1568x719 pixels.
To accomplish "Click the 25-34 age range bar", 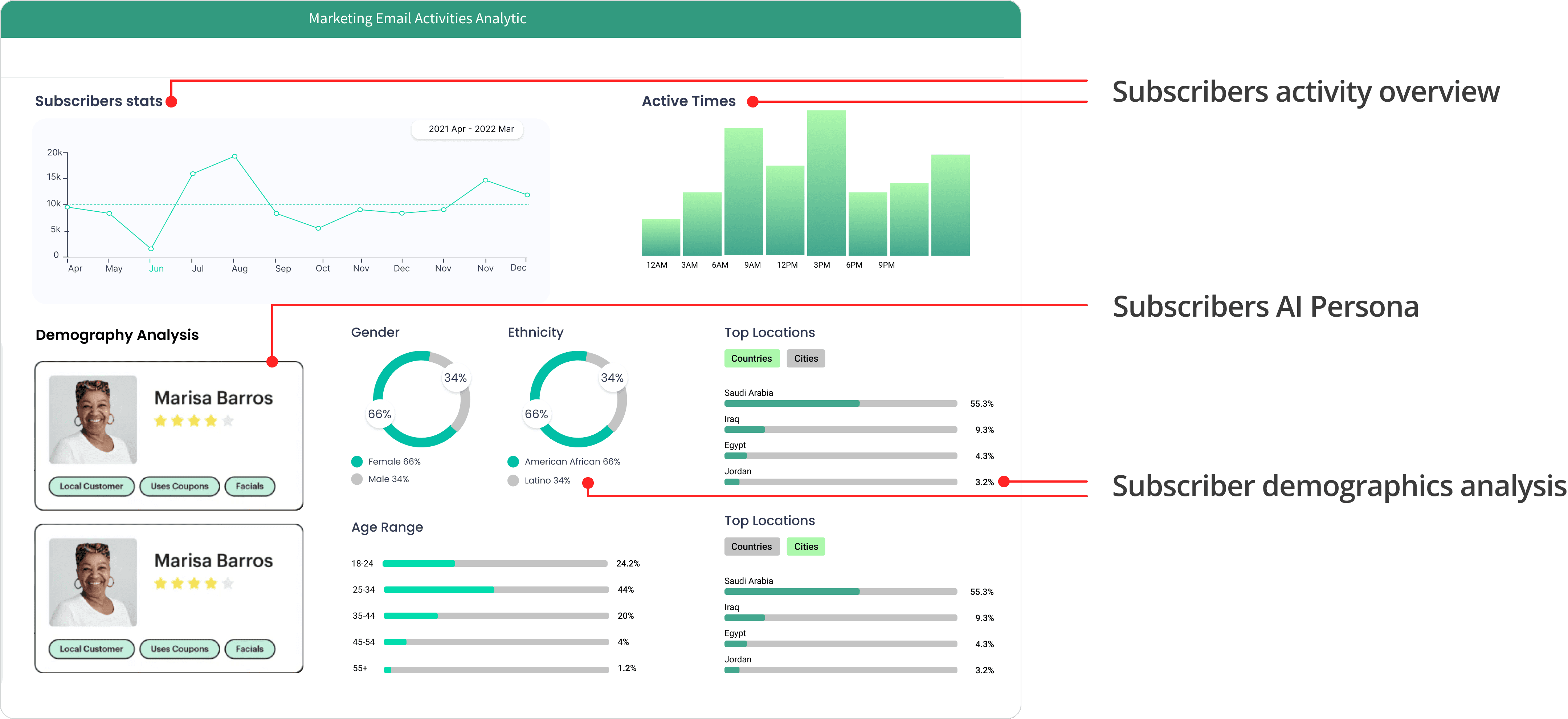I will (496, 590).
